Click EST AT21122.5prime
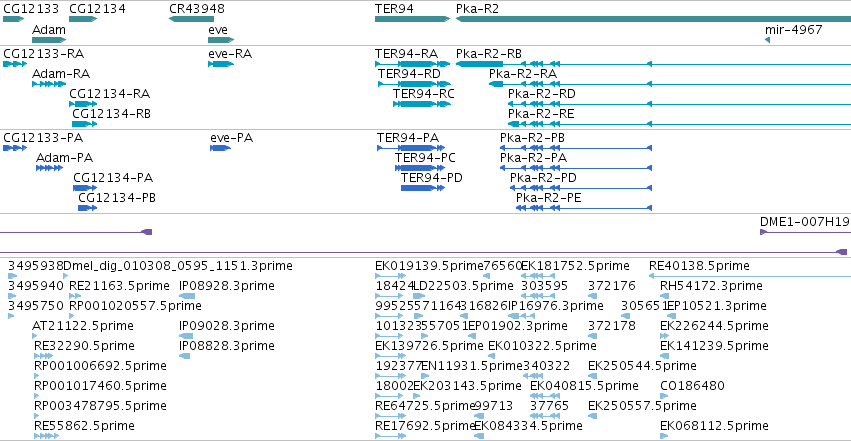This screenshot has width=851, height=441. pos(83,326)
